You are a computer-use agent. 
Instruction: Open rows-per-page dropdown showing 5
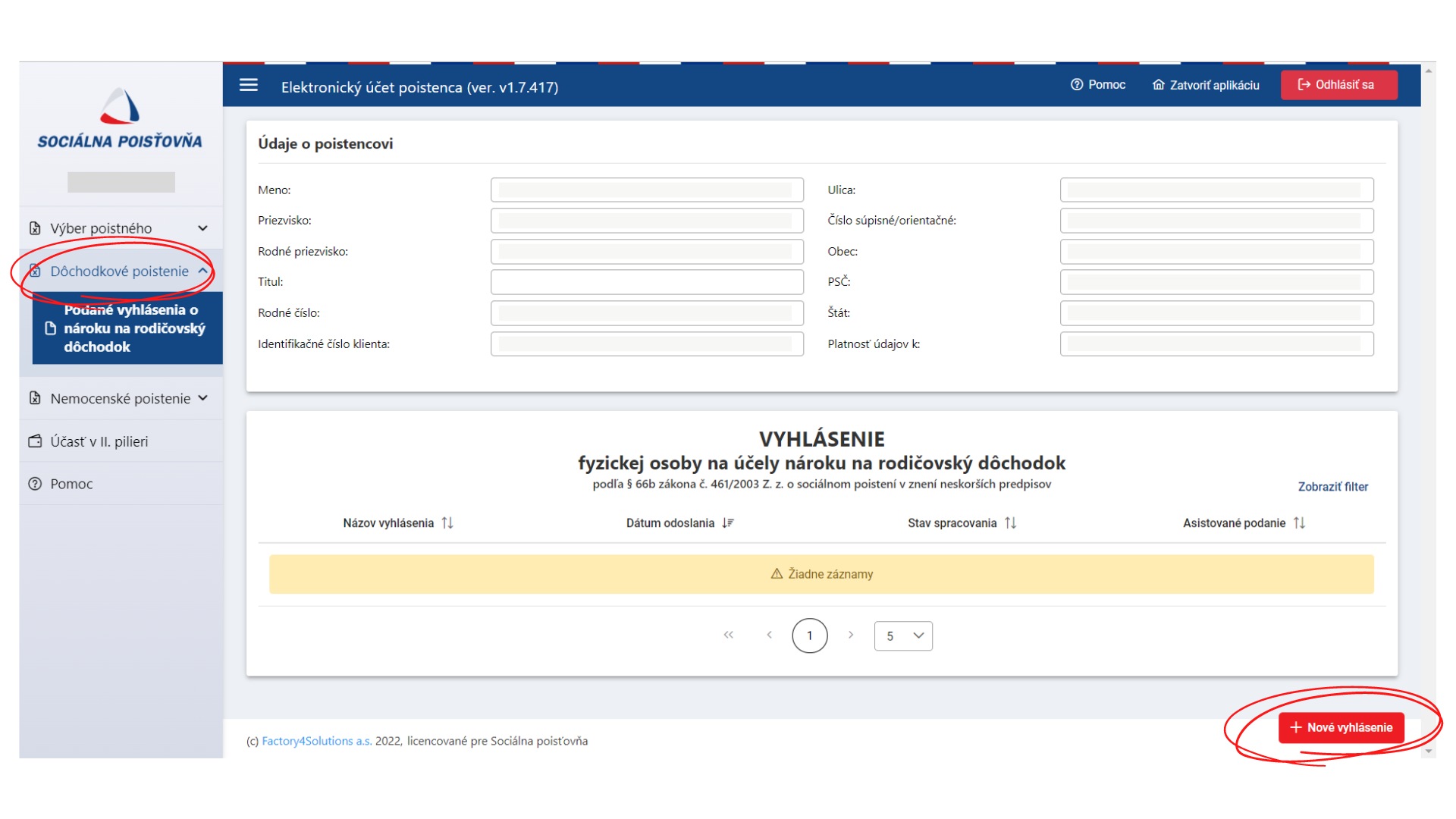coord(903,636)
